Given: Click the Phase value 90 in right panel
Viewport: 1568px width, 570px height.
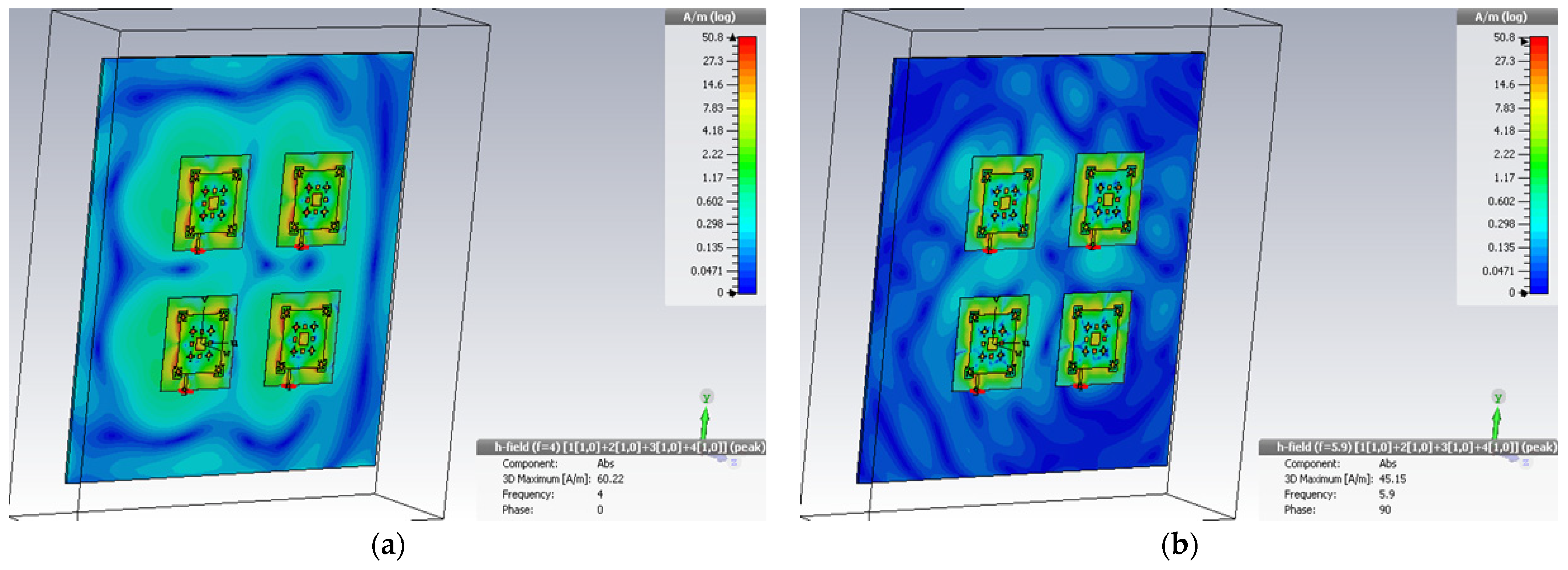Looking at the screenshot, I should coord(1385,510).
